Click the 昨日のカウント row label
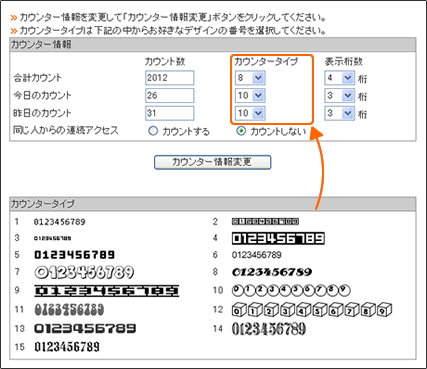427x369 pixels. click(x=42, y=113)
